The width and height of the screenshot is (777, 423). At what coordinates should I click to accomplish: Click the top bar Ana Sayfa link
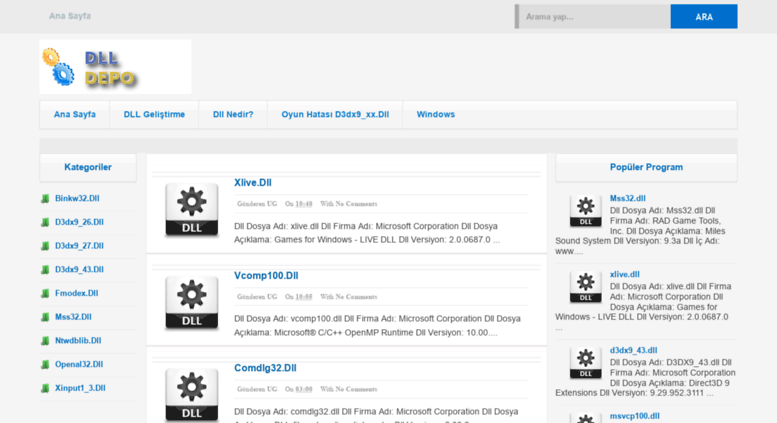[x=70, y=16]
